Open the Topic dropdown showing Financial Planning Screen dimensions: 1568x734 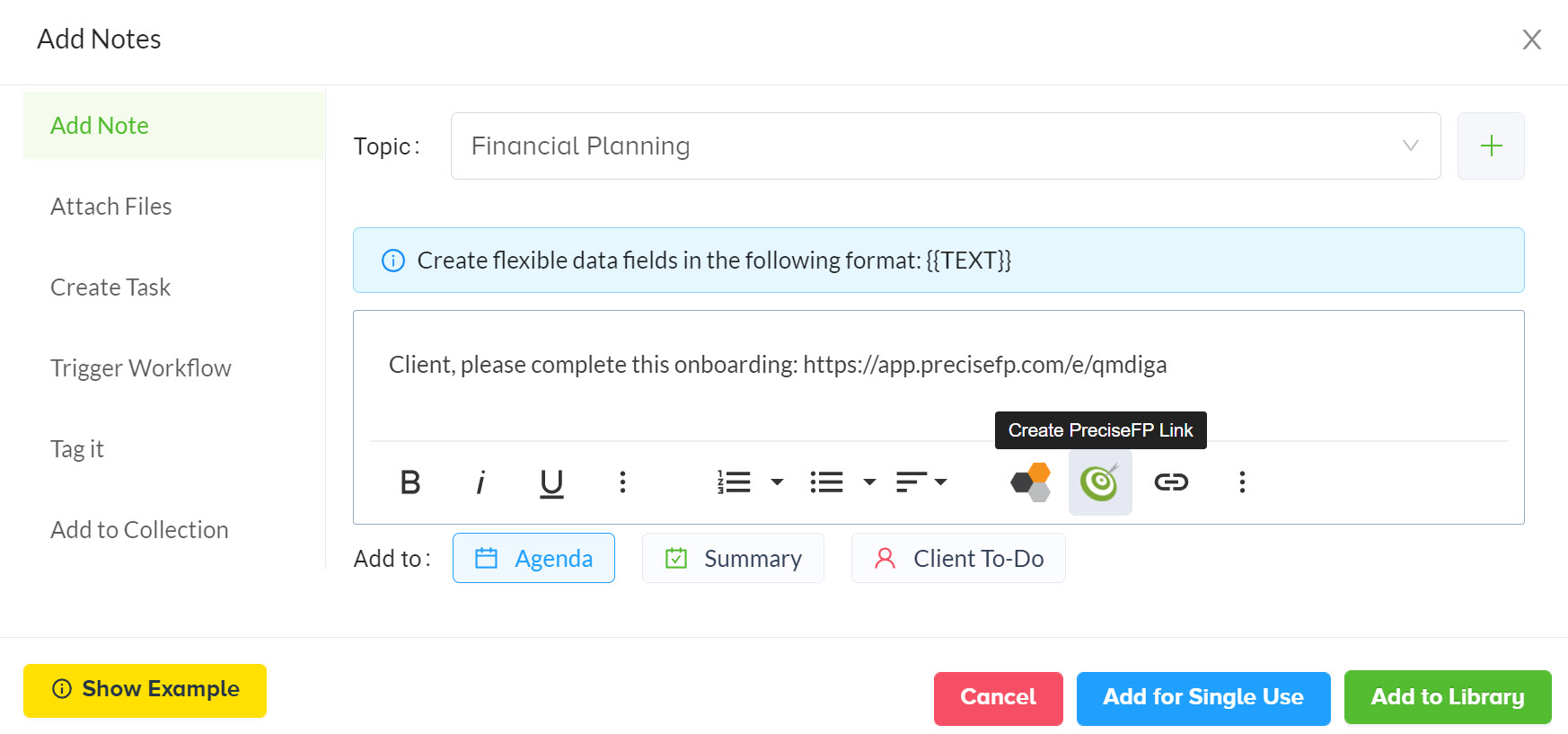pos(945,146)
